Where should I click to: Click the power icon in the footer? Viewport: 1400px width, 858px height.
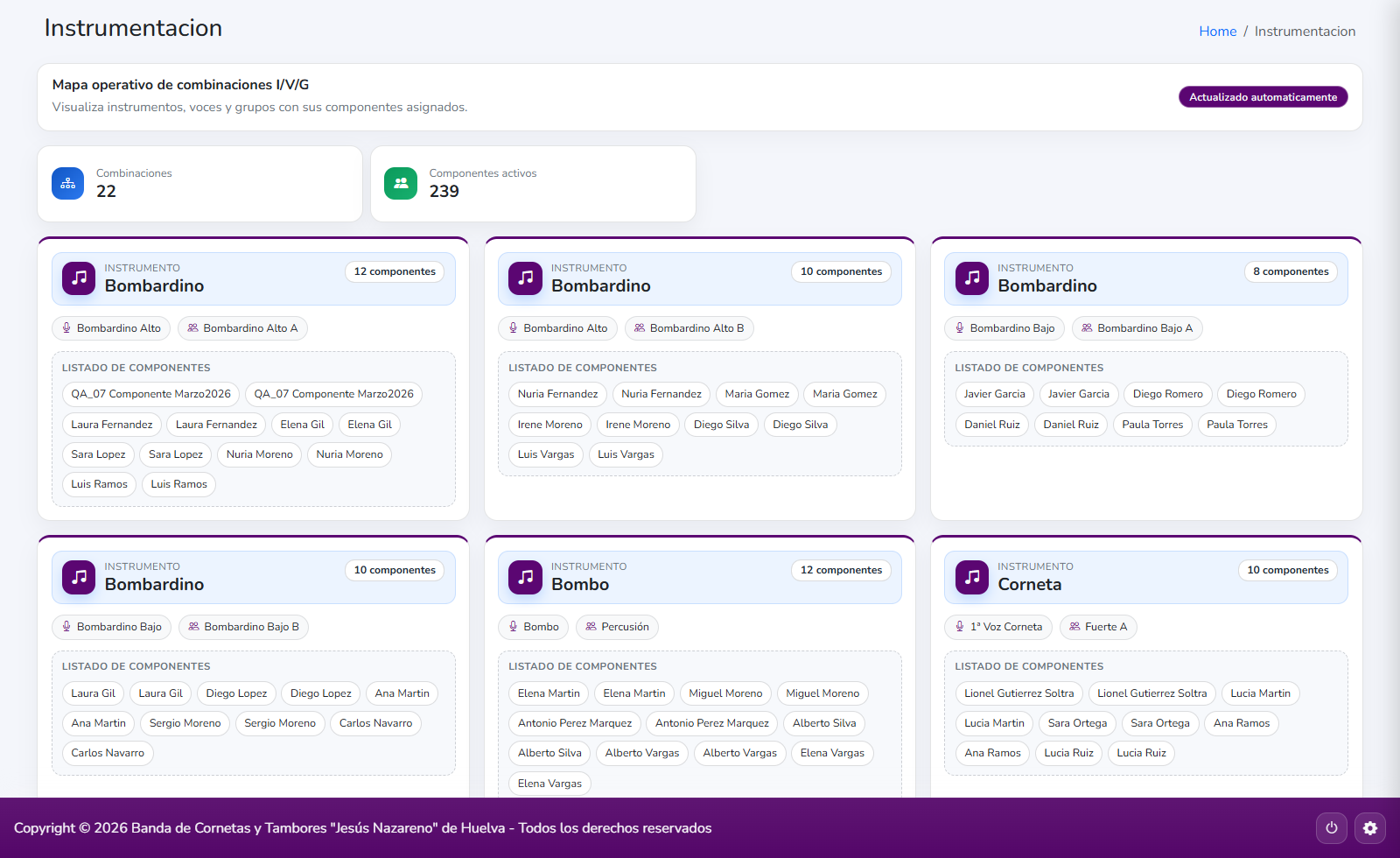(x=1331, y=827)
